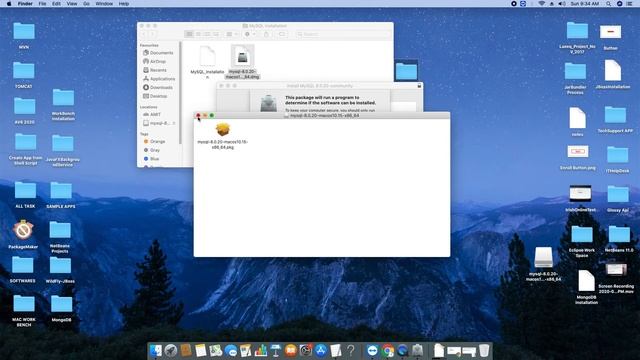Viewport: 640px width, 360px height.
Task: Open the Trash in the Dock
Action: pyautogui.click(x=484, y=350)
